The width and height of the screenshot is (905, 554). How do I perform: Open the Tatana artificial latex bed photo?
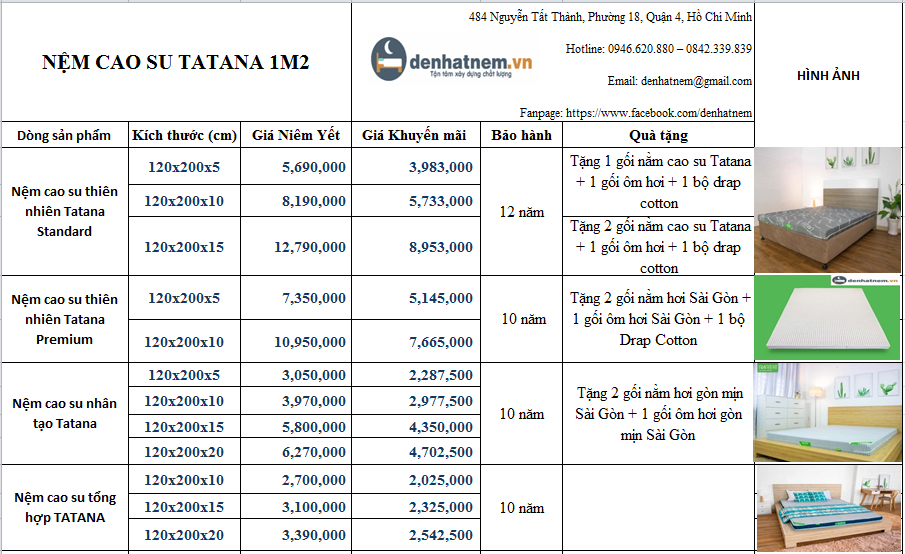coord(827,413)
